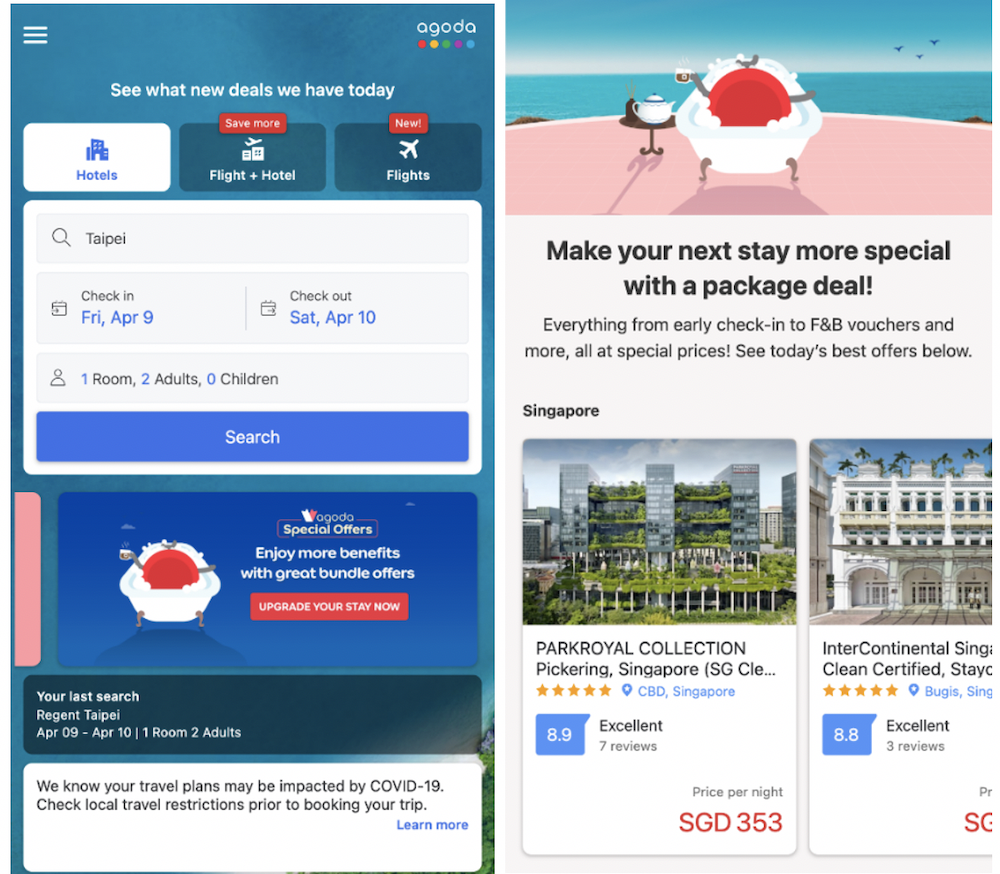Click the Bugis location pin icon
Screen dimensions: 1000x874
[913, 690]
